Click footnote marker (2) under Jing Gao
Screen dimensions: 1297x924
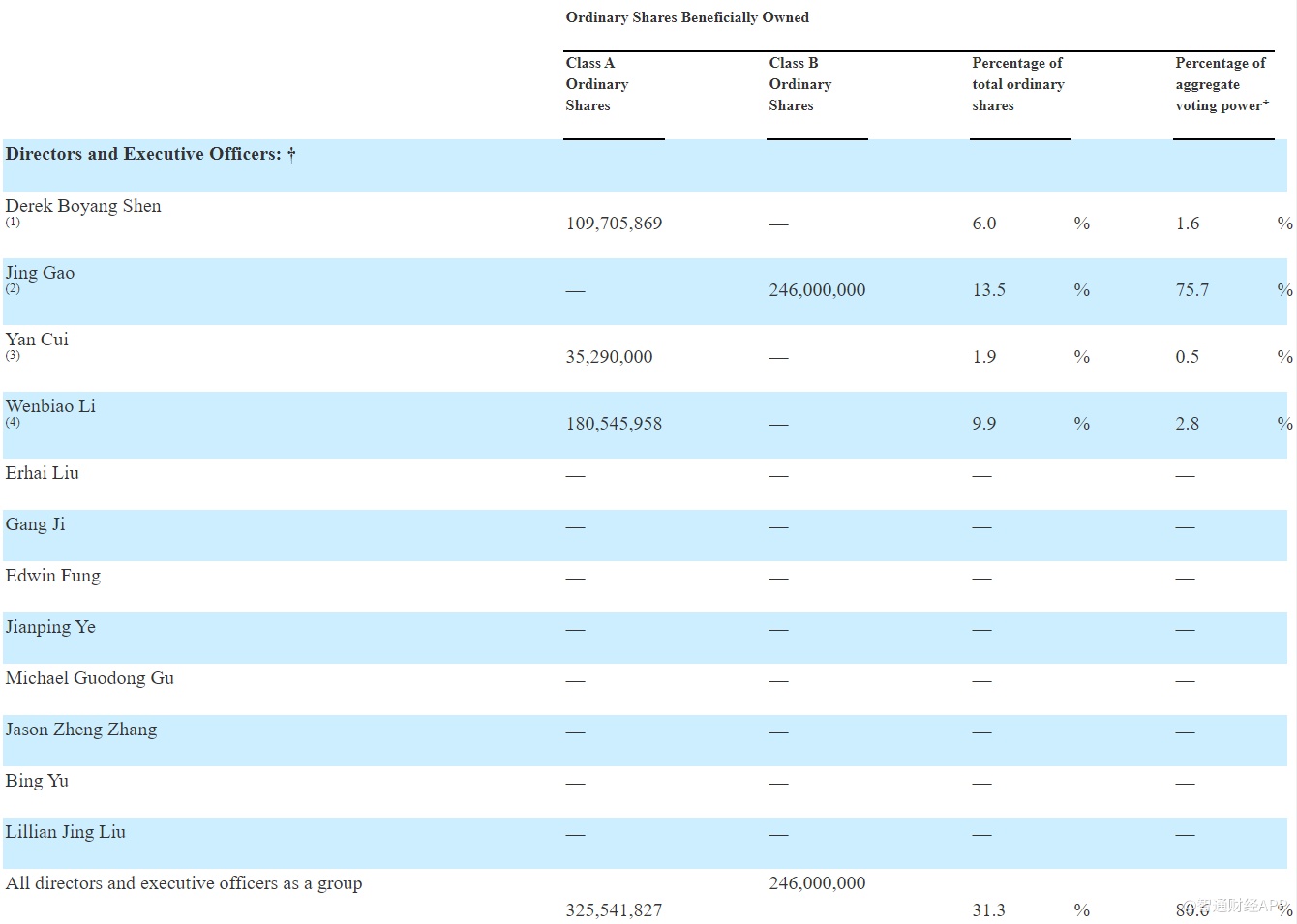(13, 288)
